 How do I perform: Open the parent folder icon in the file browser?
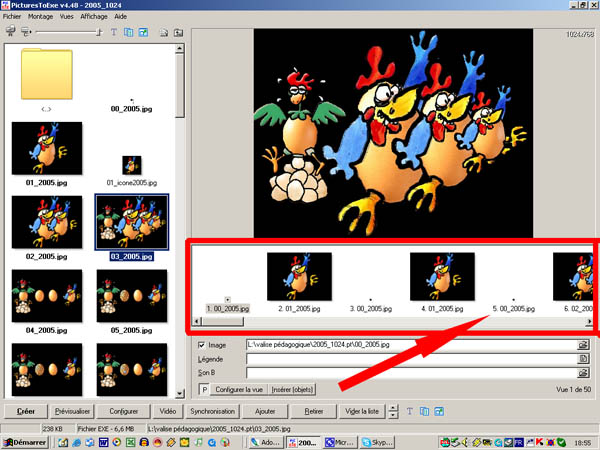pos(46,74)
